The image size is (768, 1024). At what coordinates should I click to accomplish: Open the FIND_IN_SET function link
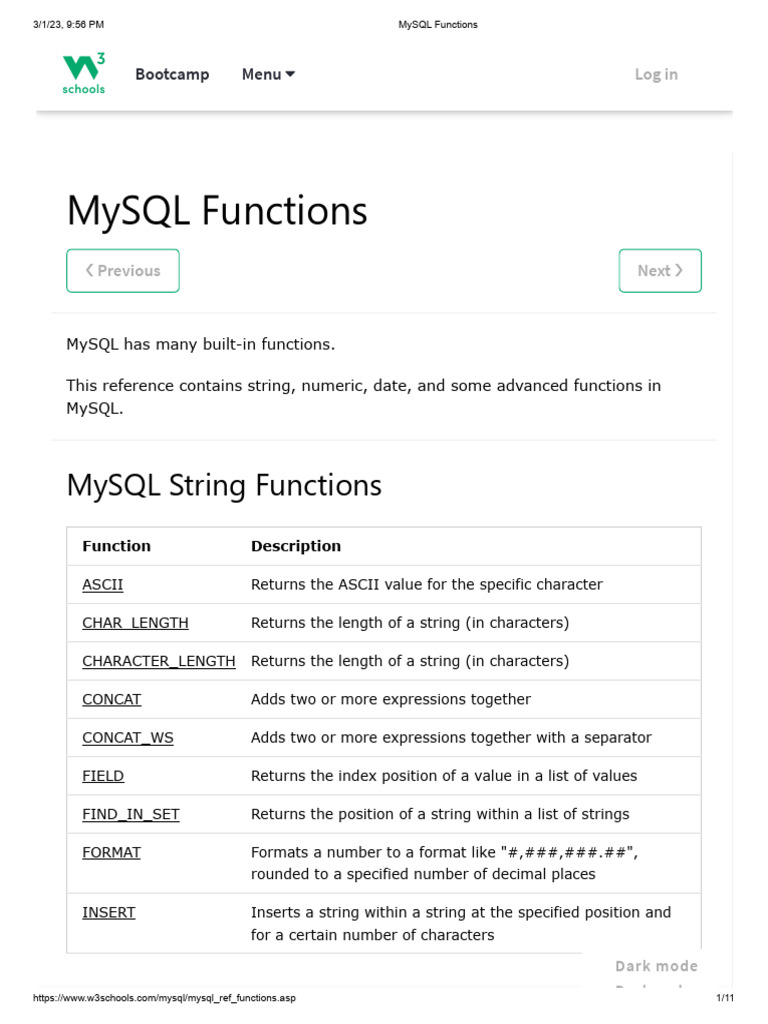(x=131, y=814)
